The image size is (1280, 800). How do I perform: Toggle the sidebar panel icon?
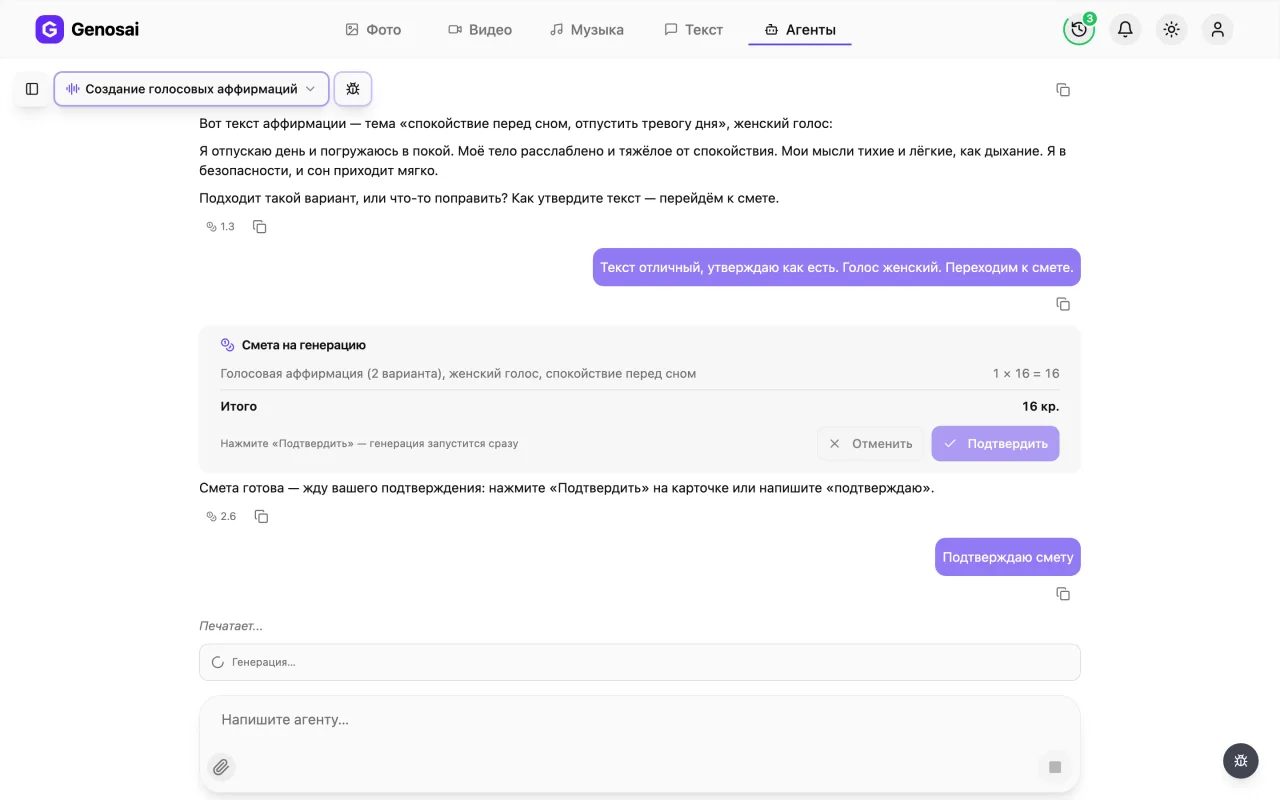point(32,89)
